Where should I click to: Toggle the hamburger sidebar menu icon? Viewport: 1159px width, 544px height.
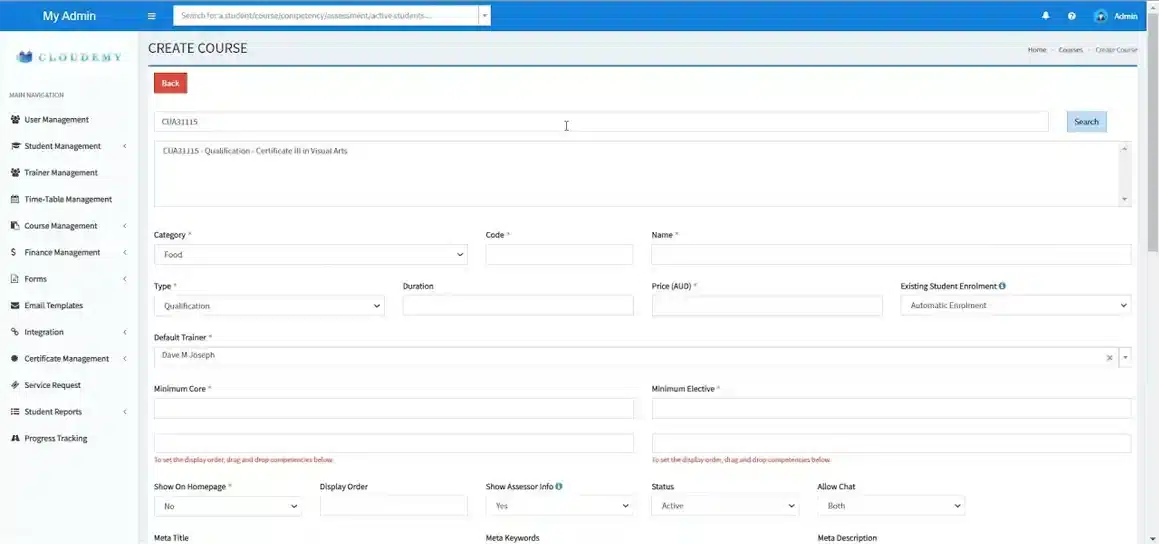click(152, 16)
